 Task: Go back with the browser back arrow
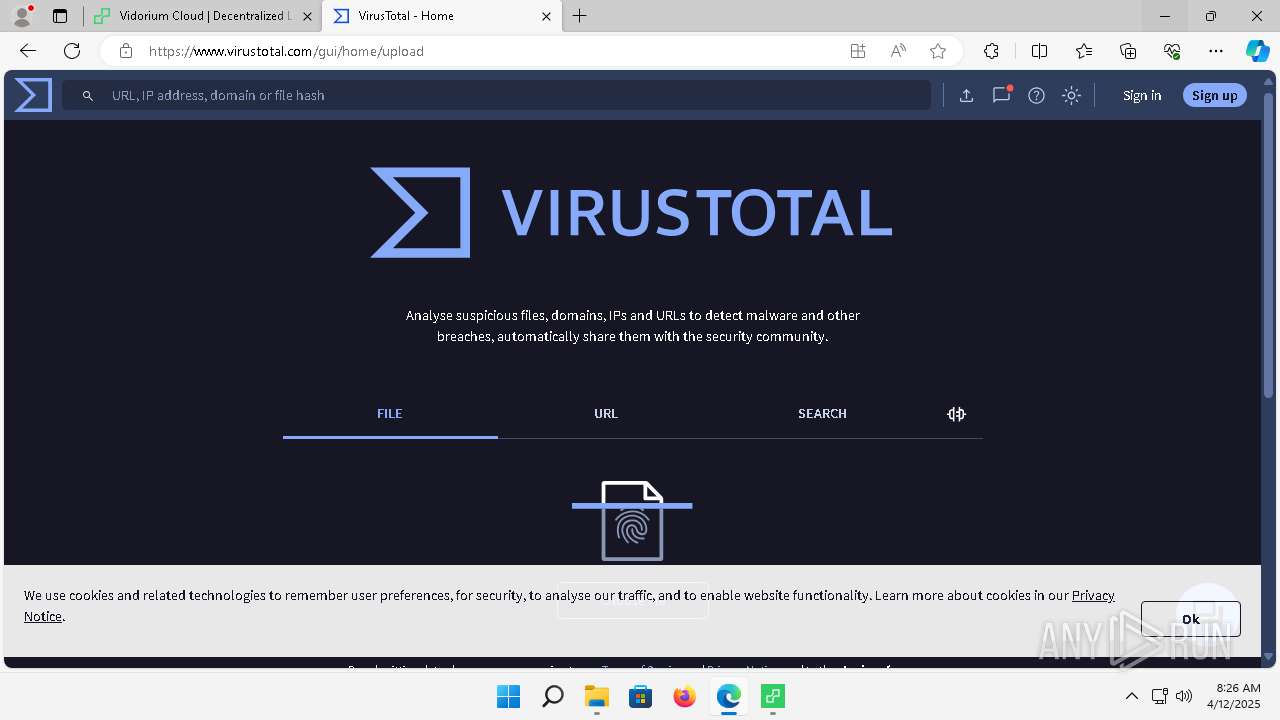point(28,51)
